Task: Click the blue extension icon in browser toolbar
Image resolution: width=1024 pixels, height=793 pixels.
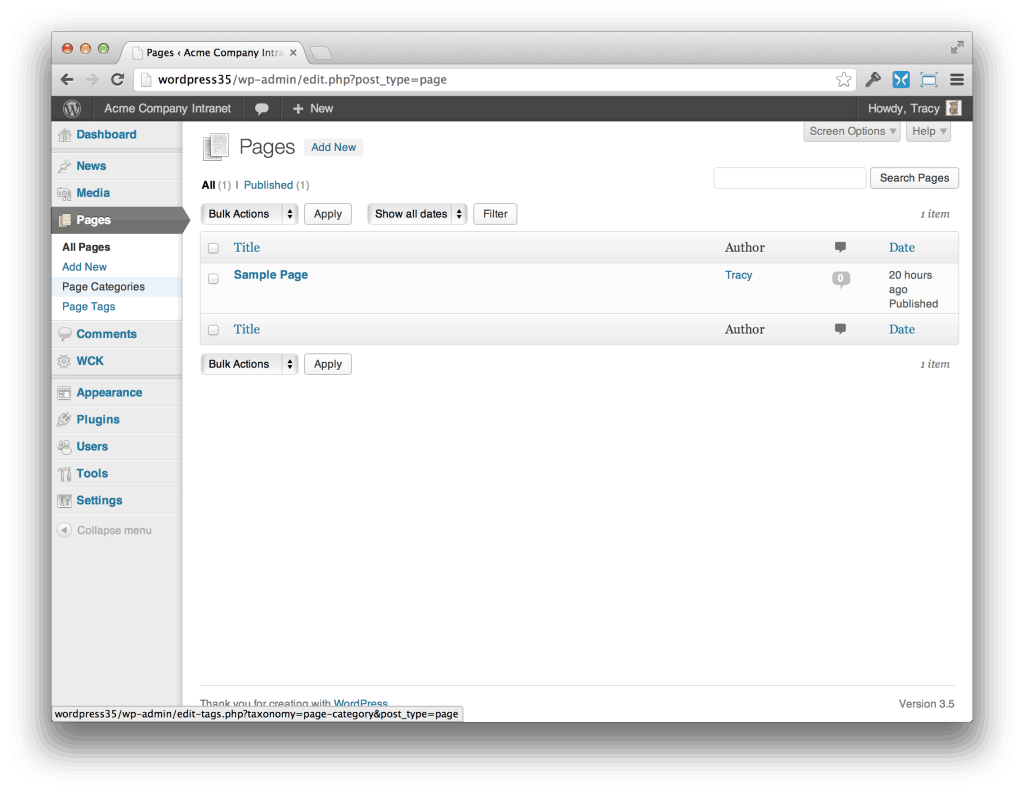Action: 901,80
